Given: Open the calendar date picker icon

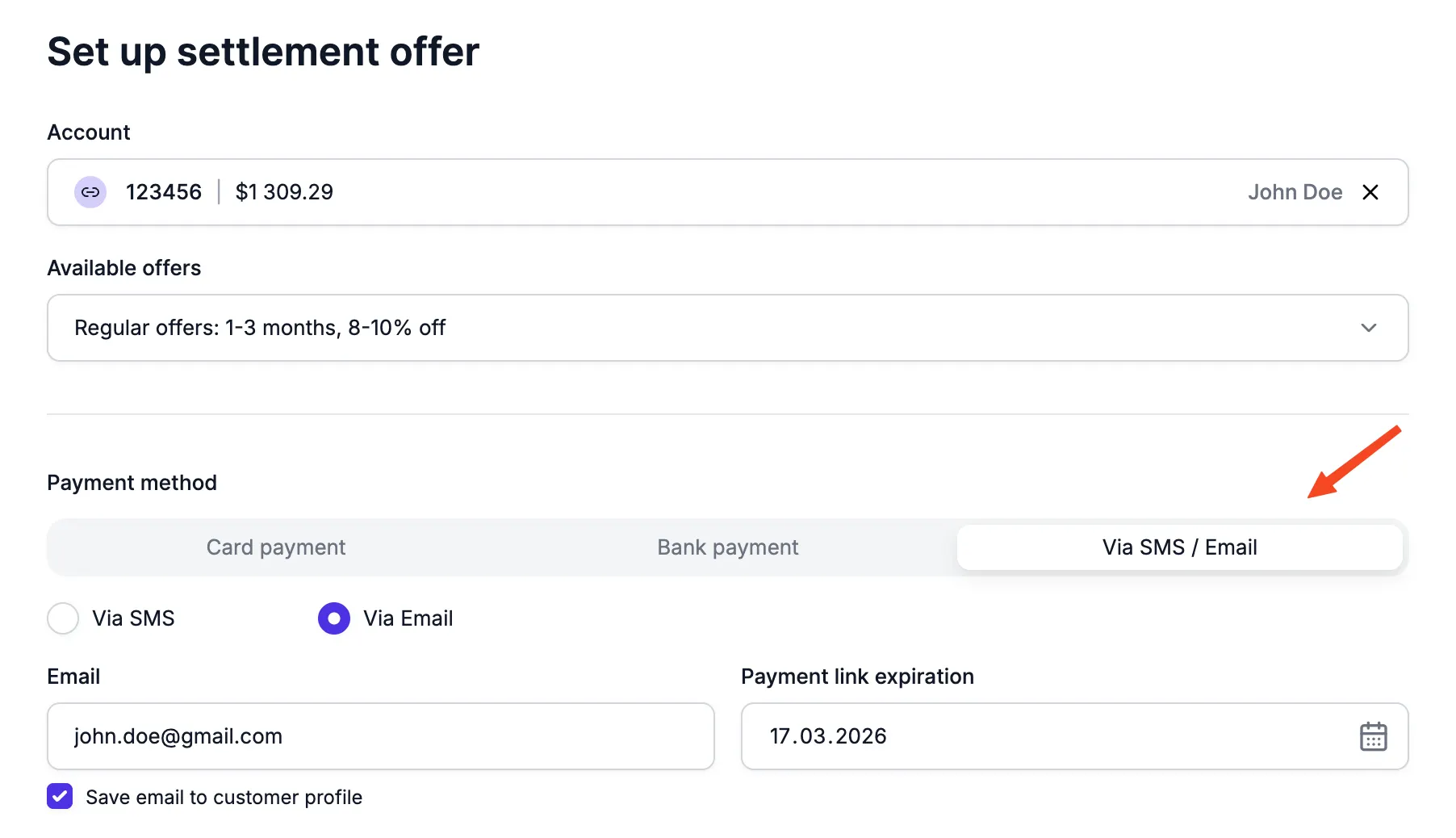Looking at the screenshot, I should 1373,736.
